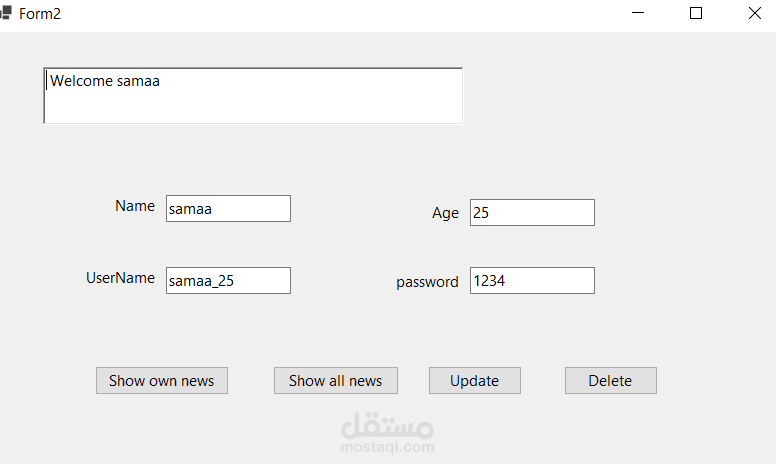Viewport: 776px width, 464px height.
Task: Click the Arabic mostaql watermark logo
Action: point(388,426)
